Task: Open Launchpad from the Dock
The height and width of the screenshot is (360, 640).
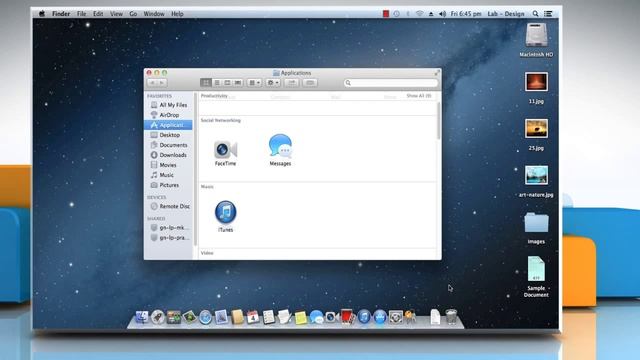Action: [x=158, y=317]
